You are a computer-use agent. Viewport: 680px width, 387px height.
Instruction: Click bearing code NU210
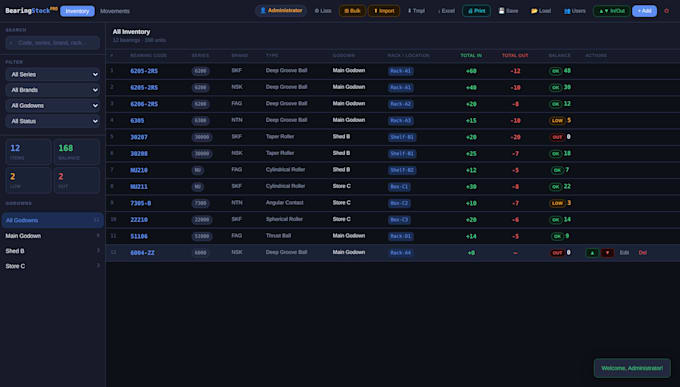[139, 170]
